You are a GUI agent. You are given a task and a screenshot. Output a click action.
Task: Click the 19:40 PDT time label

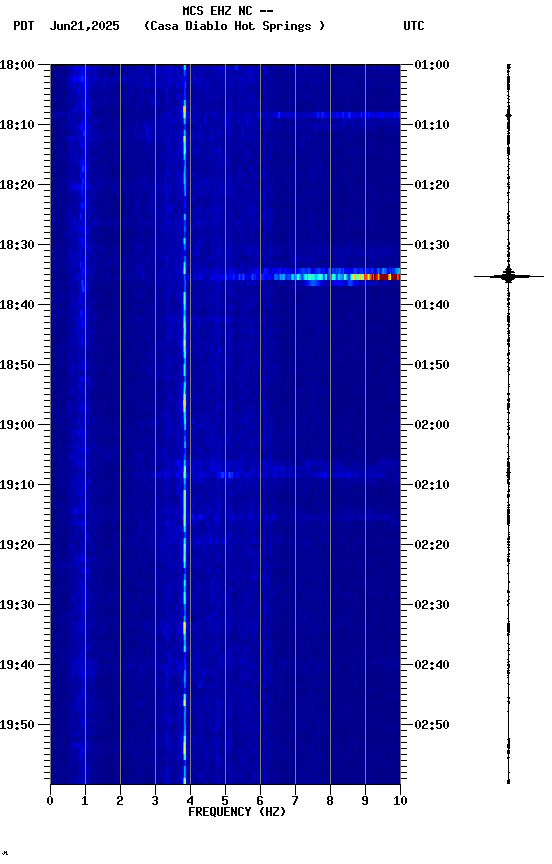point(17,665)
